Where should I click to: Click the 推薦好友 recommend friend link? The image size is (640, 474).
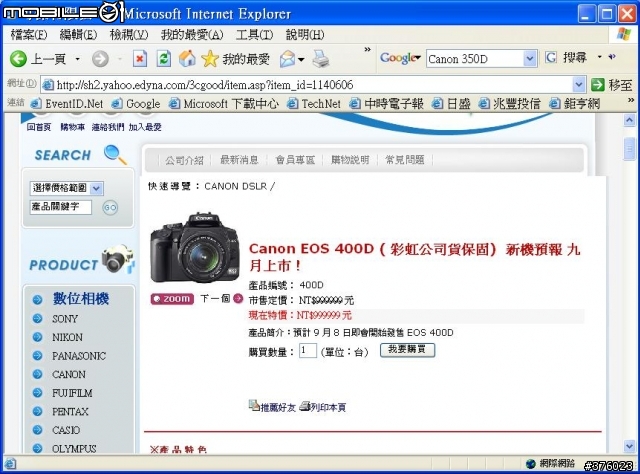click(272, 407)
